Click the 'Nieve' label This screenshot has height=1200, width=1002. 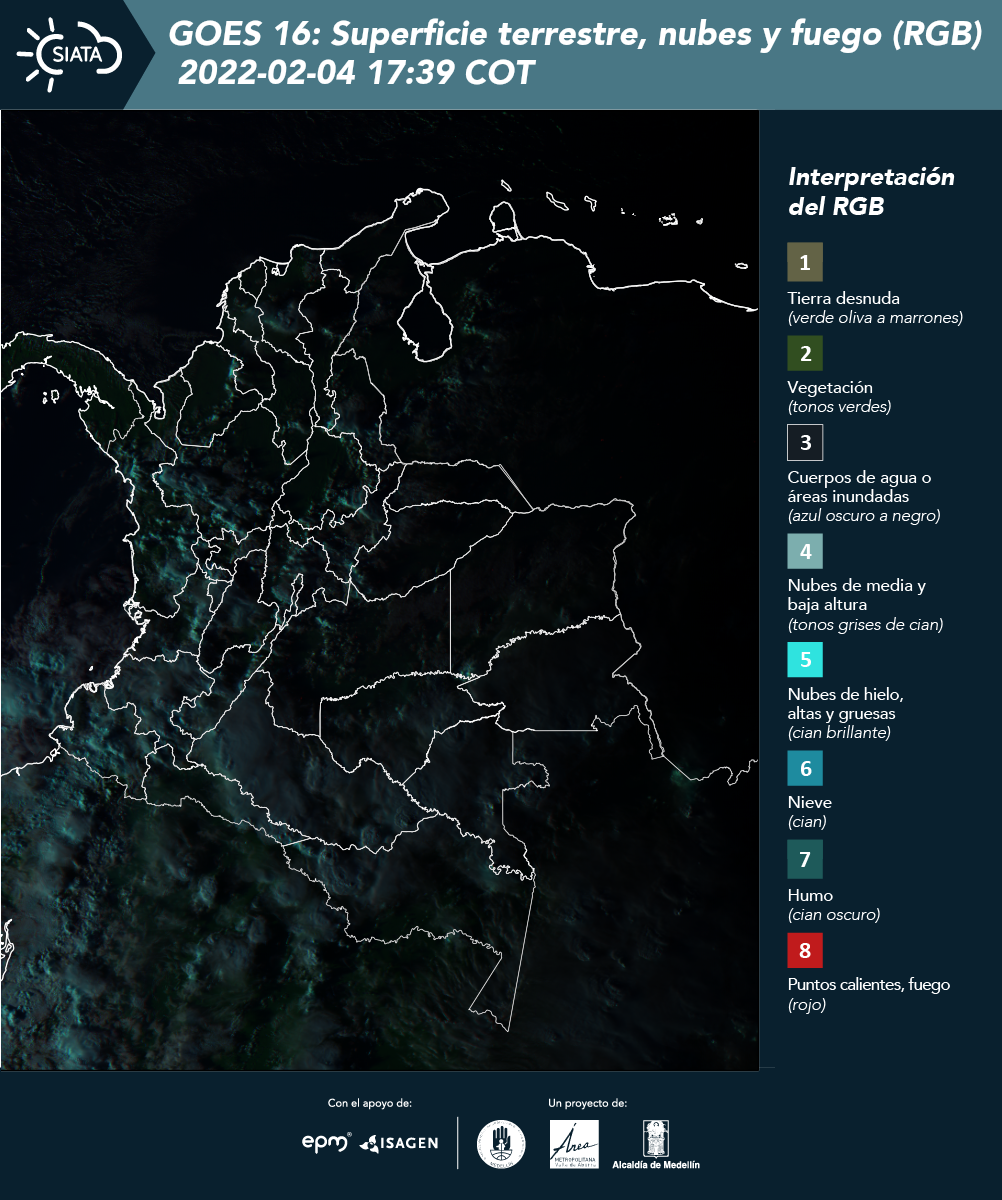click(x=810, y=802)
